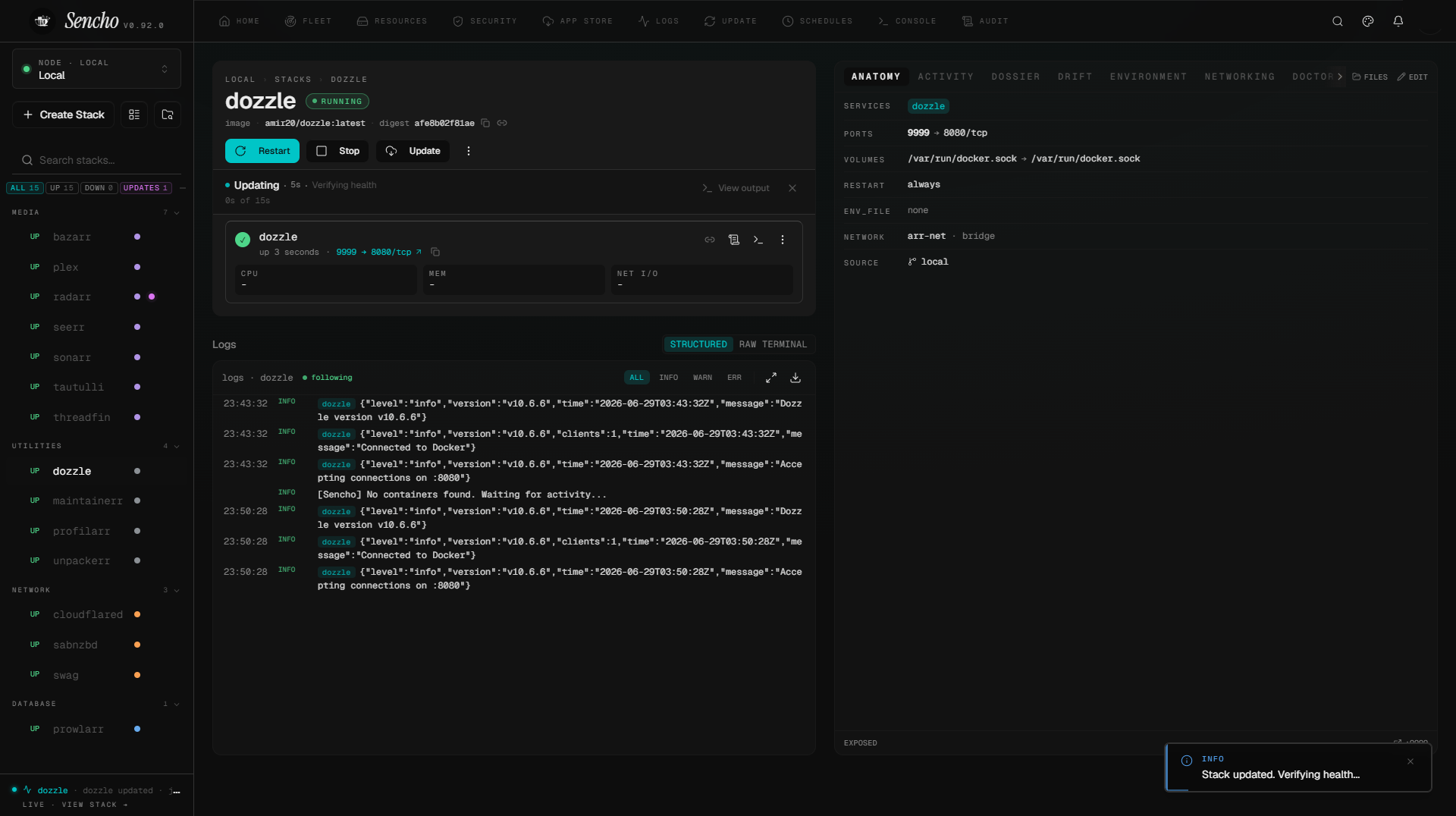Screen dimensions: 1456x816
Task: Click the info icon in toast
Action: [x=1187, y=761]
